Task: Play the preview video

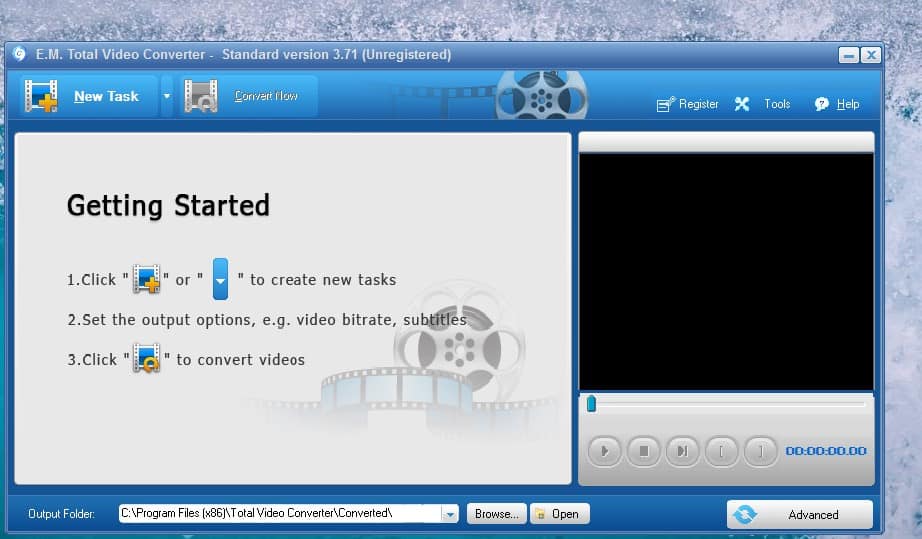Action: click(604, 451)
